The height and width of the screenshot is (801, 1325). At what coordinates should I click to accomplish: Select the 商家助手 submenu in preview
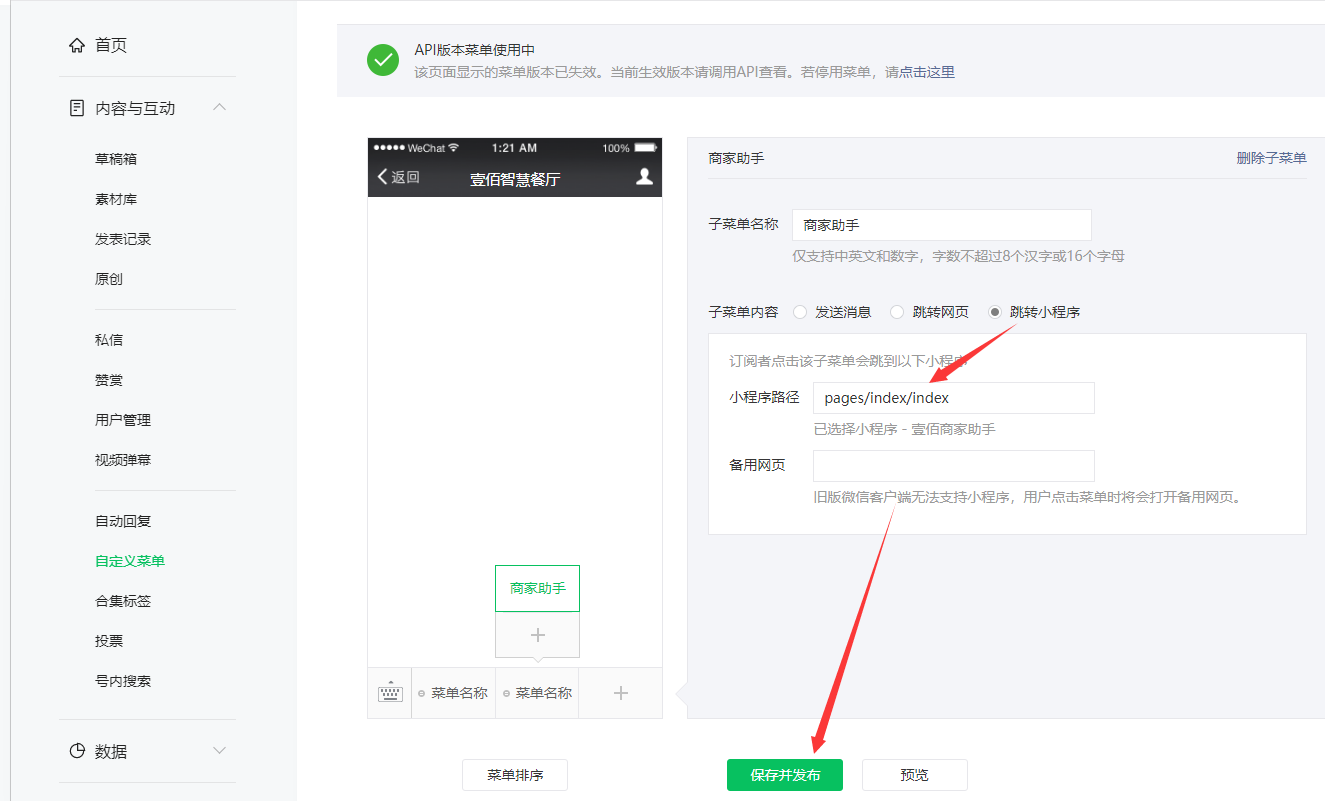(537, 588)
